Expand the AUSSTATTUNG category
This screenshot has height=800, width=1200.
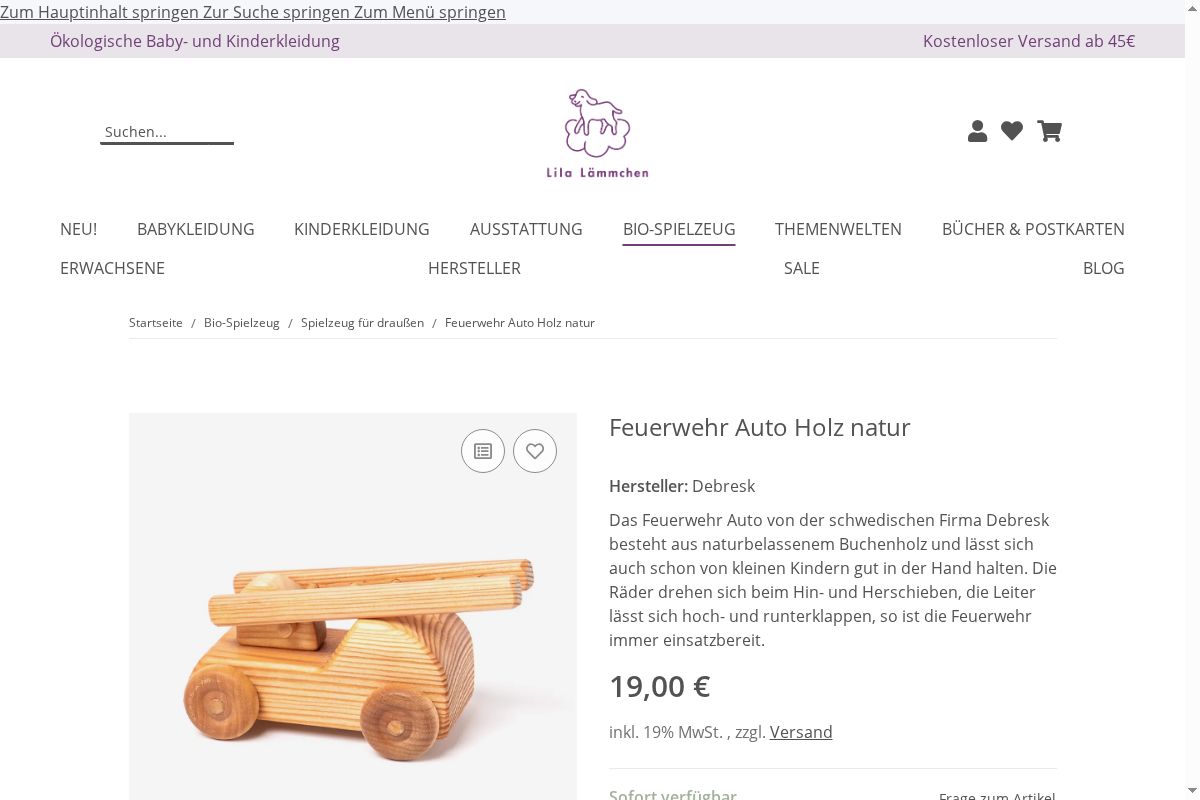click(x=526, y=229)
